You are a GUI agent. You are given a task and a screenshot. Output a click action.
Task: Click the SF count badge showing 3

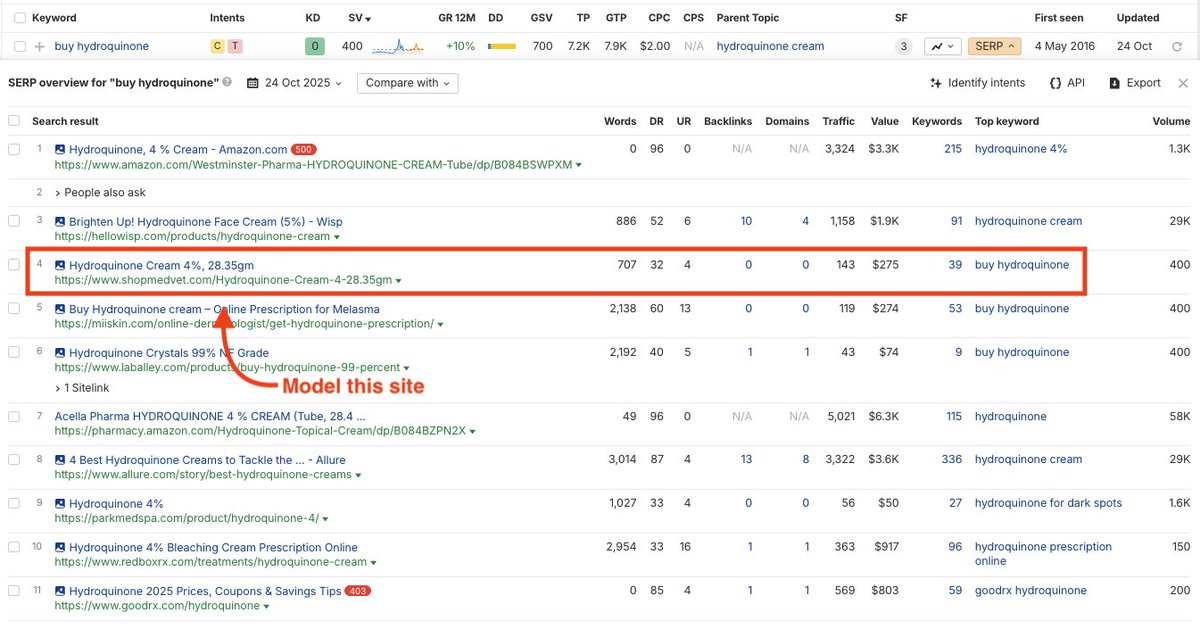pos(903,46)
